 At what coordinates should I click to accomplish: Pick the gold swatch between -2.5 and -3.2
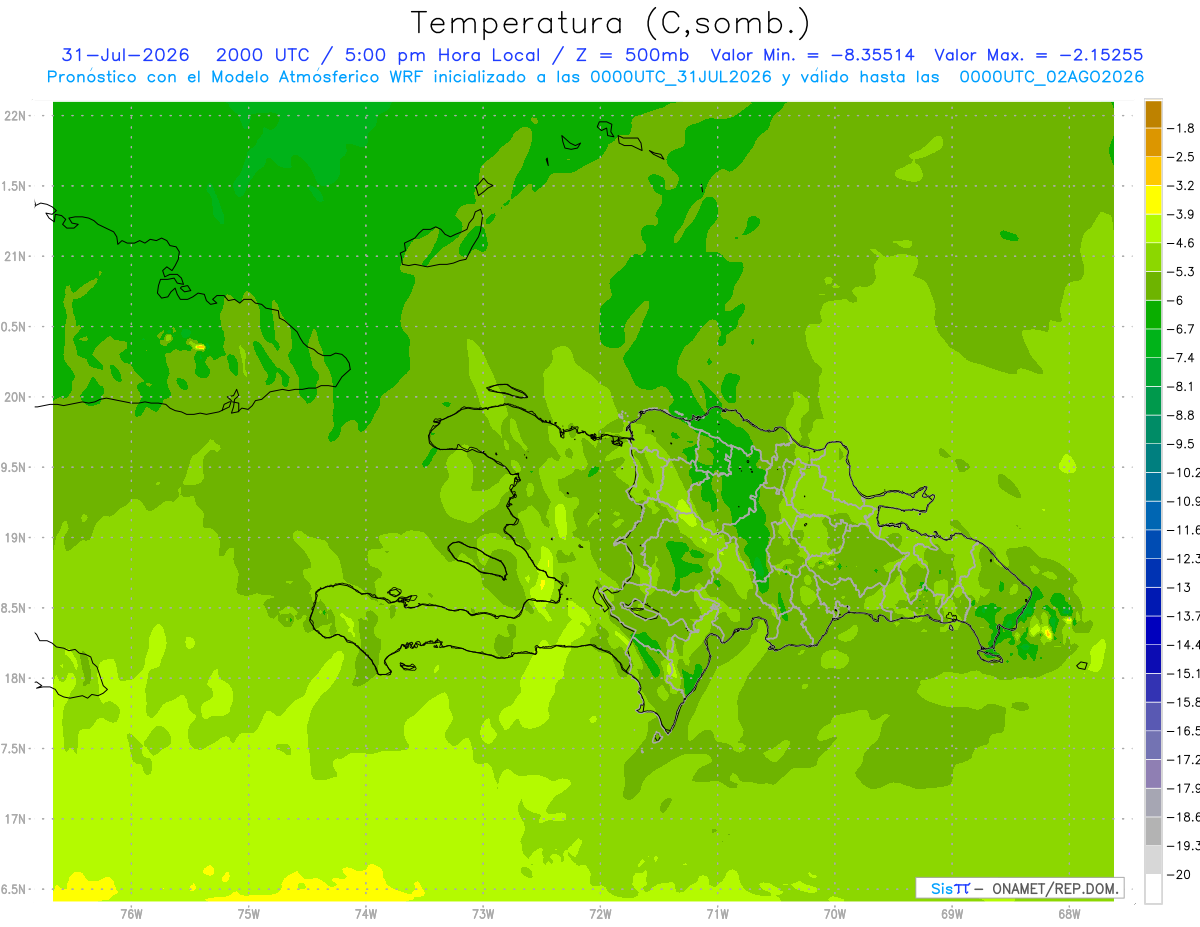coord(1153,171)
